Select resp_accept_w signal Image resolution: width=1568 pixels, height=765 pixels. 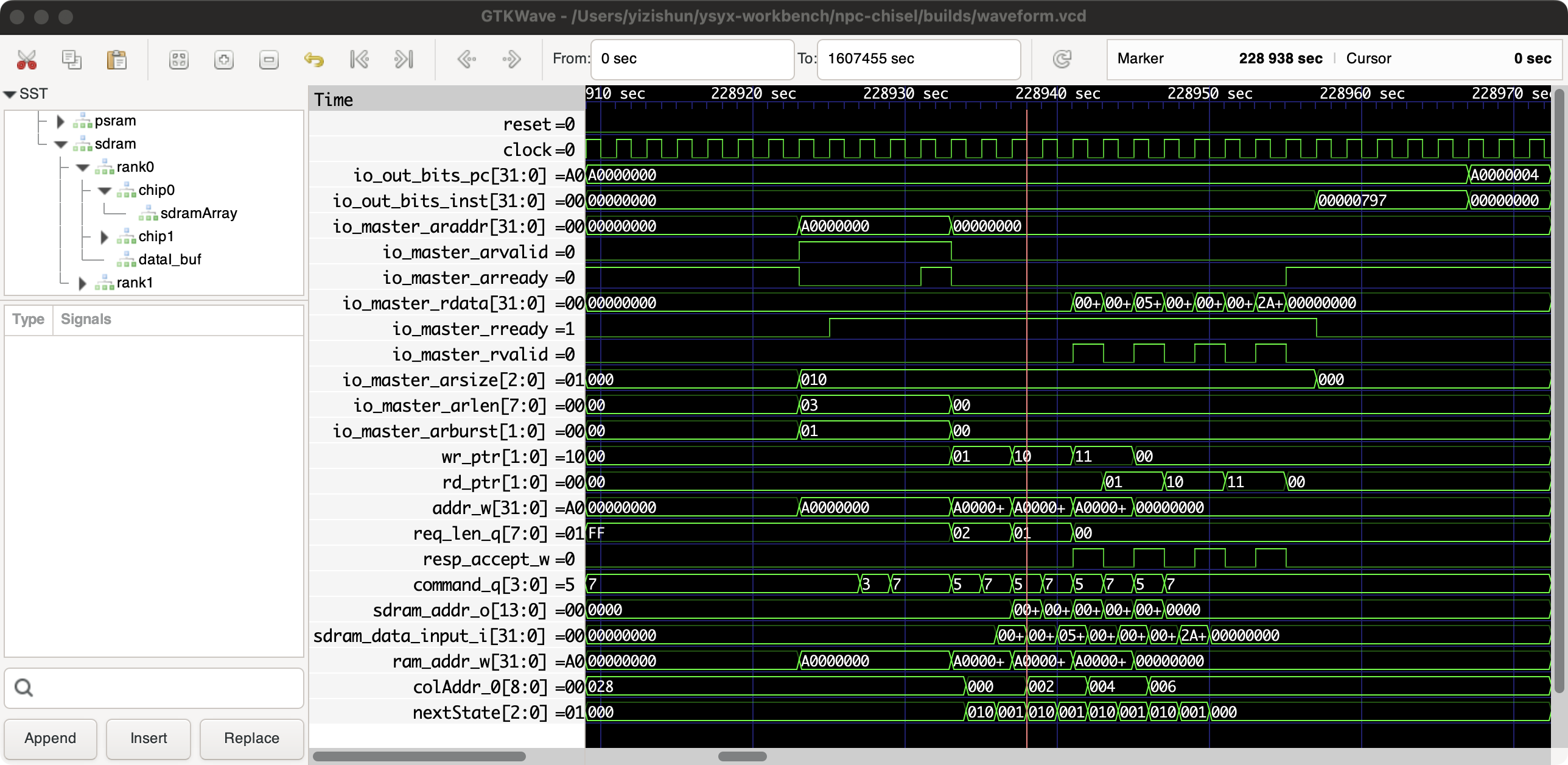pos(447,559)
